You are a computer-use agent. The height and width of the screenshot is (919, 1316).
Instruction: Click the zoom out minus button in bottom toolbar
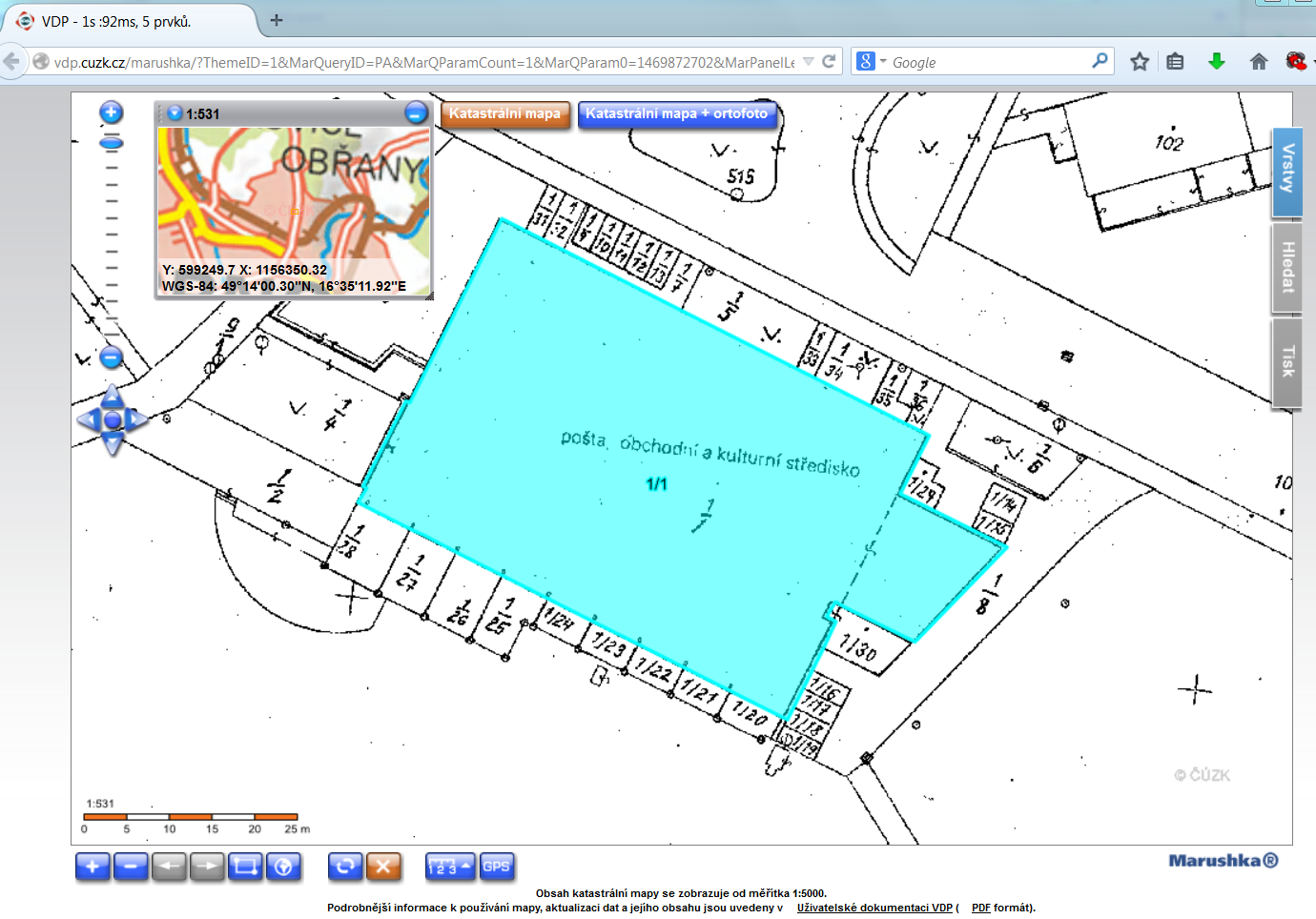pyautogui.click(x=131, y=867)
